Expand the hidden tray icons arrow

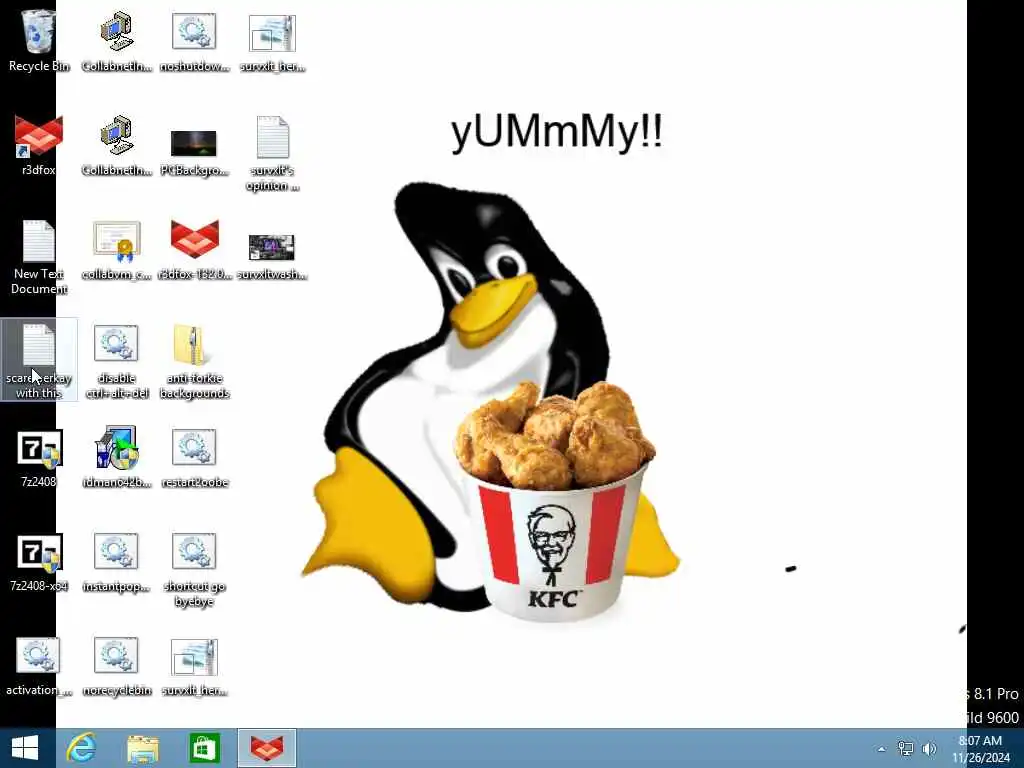(882, 749)
